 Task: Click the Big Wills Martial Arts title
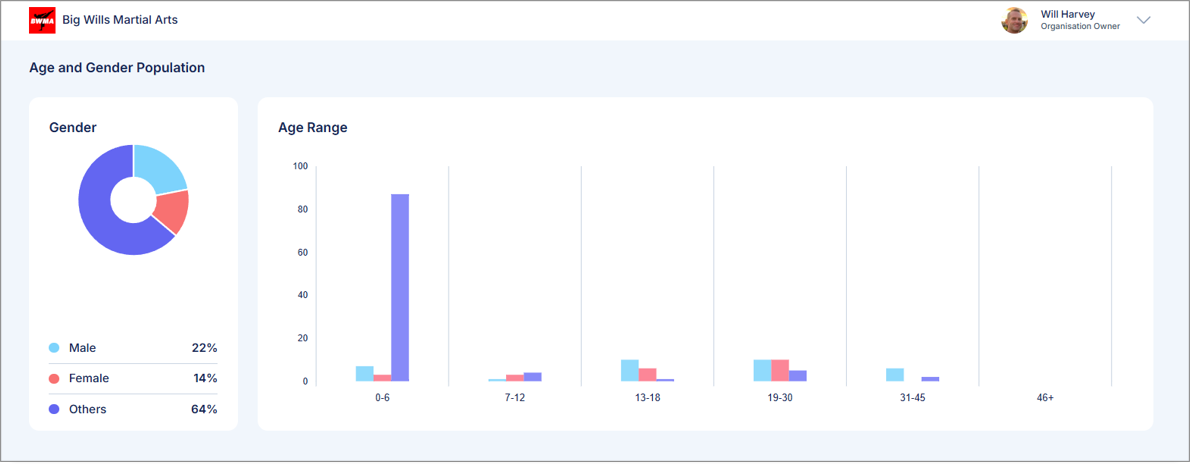[120, 20]
